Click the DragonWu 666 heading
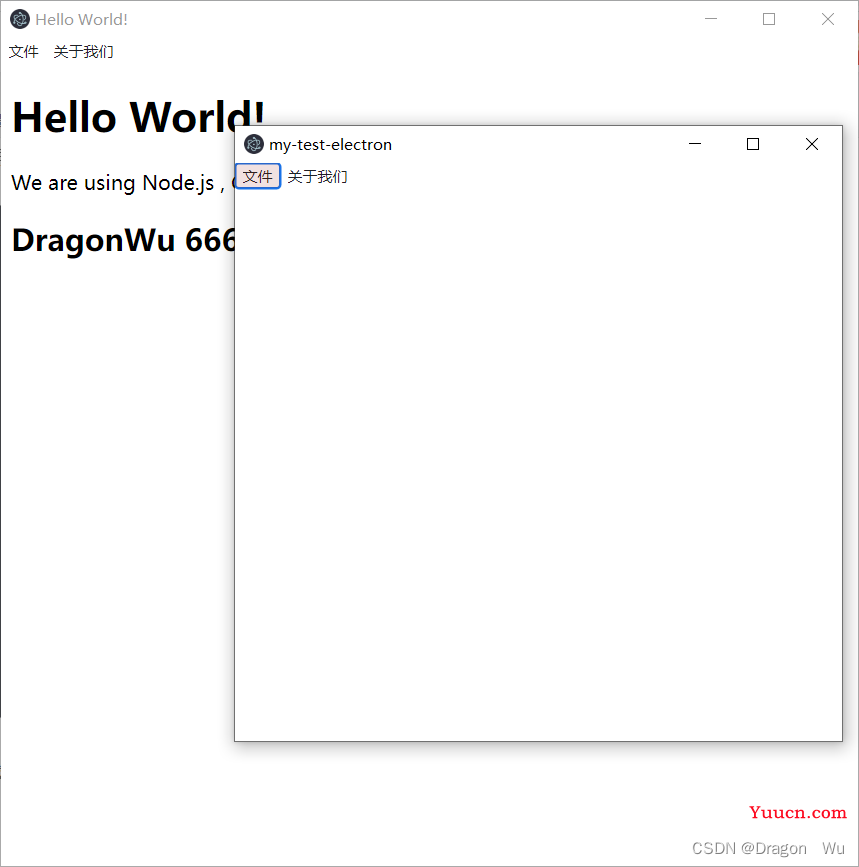Viewport: 859px width, 867px height. click(x=123, y=240)
